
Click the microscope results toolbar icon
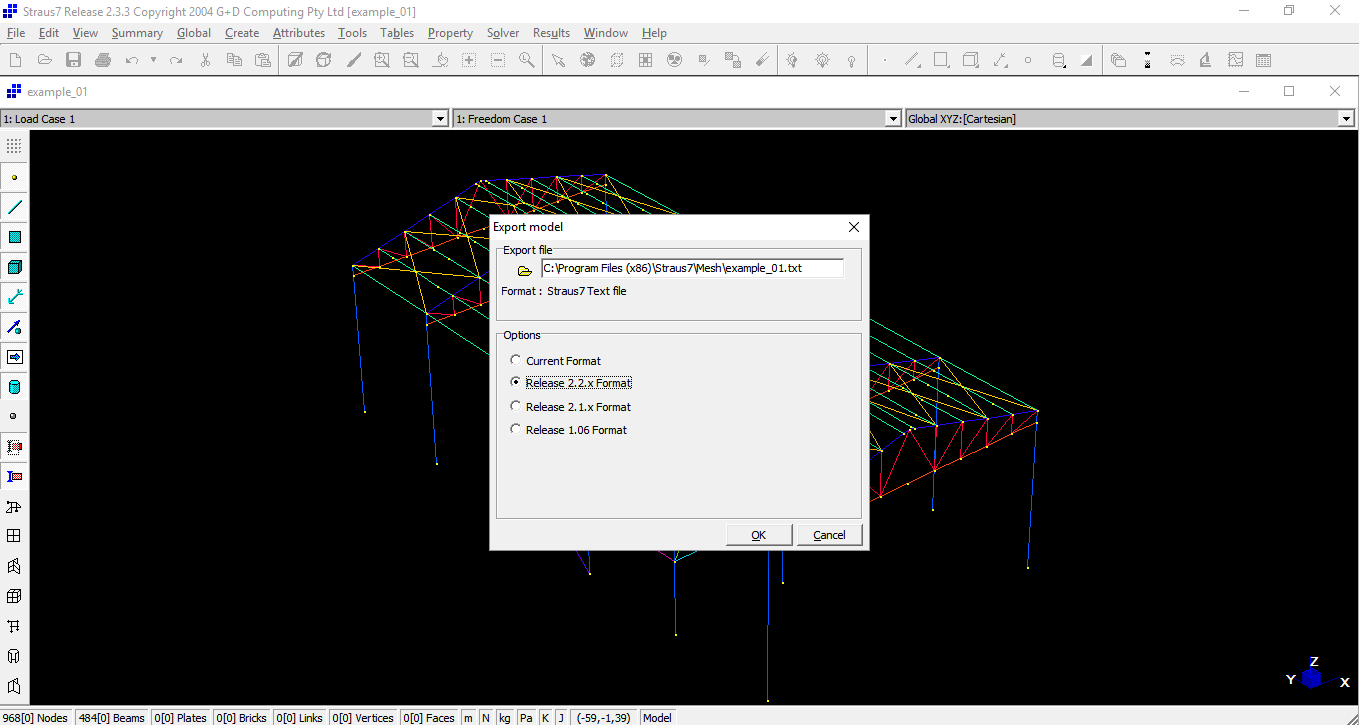[1206, 60]
